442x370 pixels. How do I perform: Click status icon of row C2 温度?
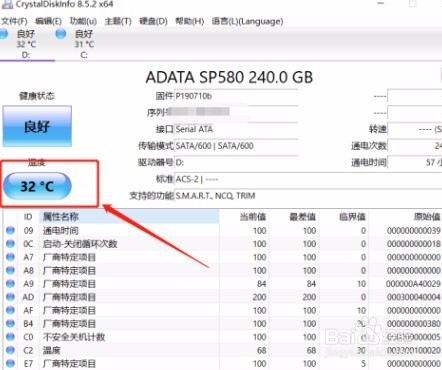[10, 350]
